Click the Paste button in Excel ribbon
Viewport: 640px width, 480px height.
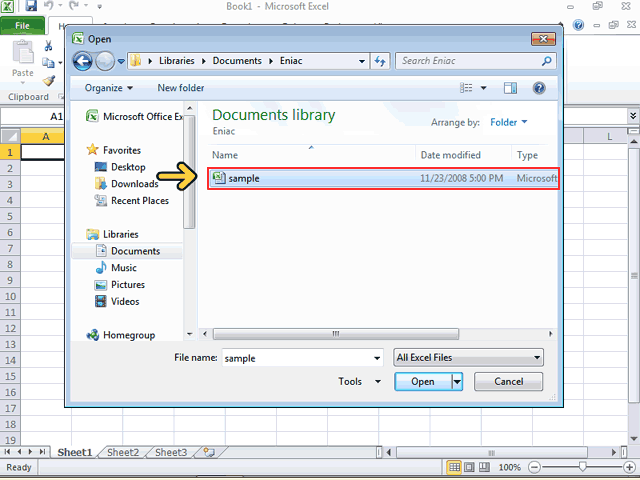tap(23, 61)
